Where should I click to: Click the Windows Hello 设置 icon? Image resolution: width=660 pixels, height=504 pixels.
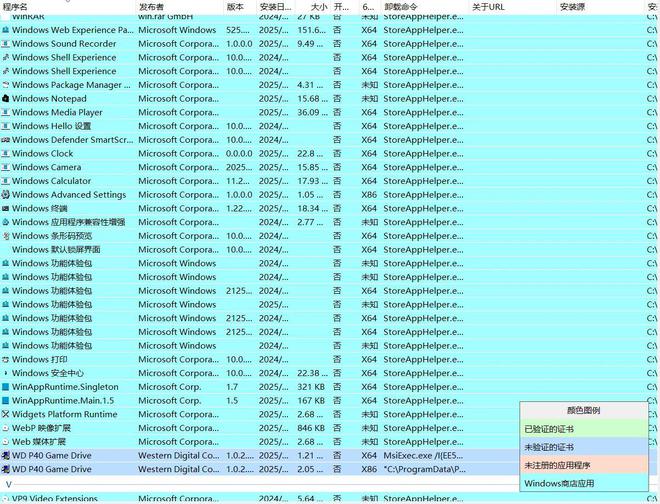[x=5, y=126]
